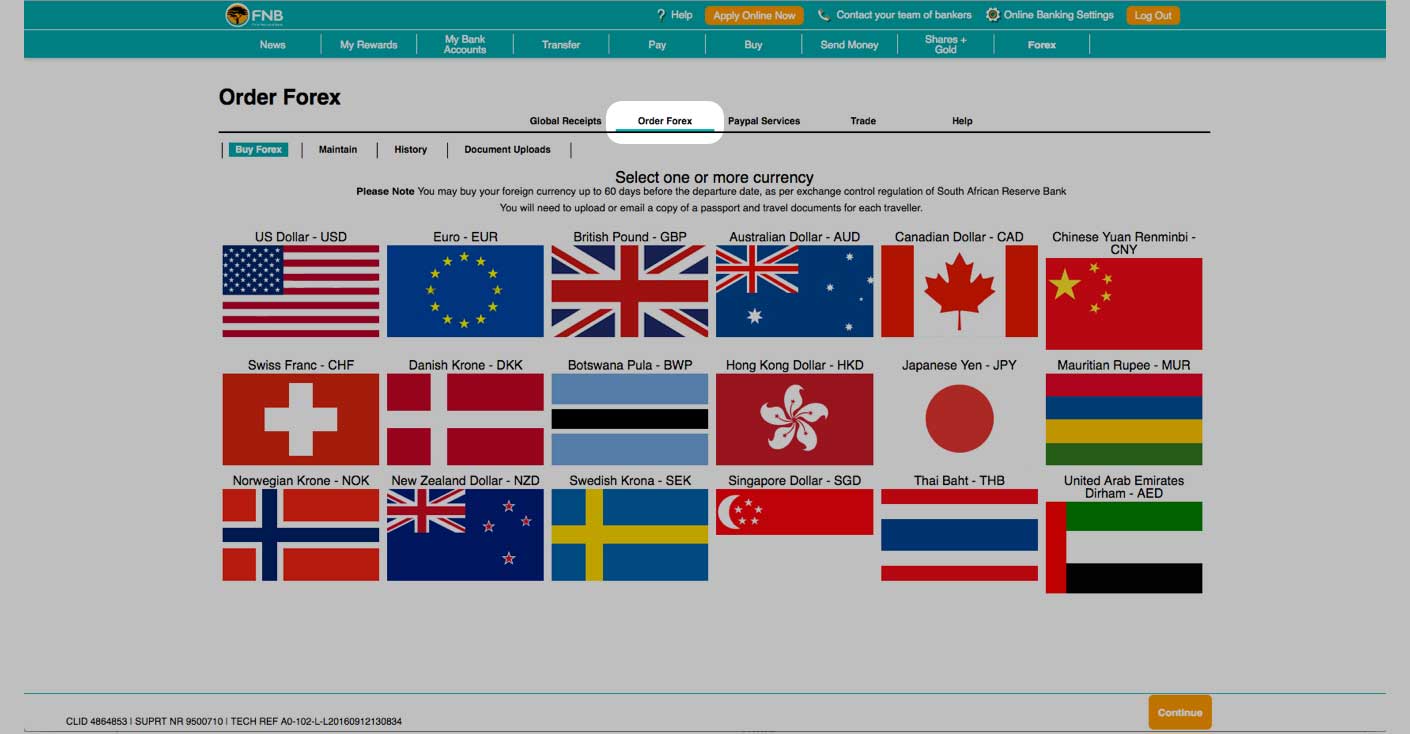Pick the Danish Krone flag

click(x=465, y=419)
